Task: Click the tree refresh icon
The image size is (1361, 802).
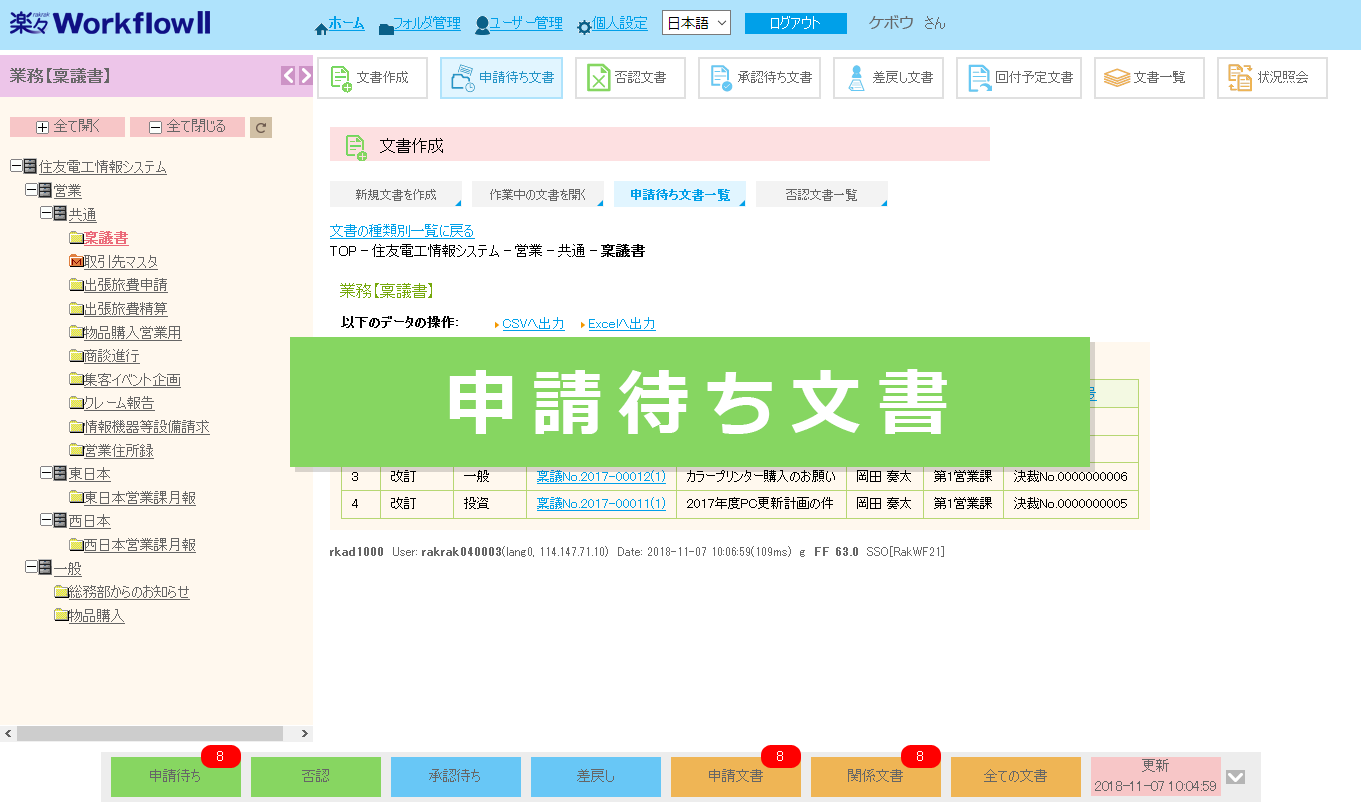Action: click(x=260, y=127)
